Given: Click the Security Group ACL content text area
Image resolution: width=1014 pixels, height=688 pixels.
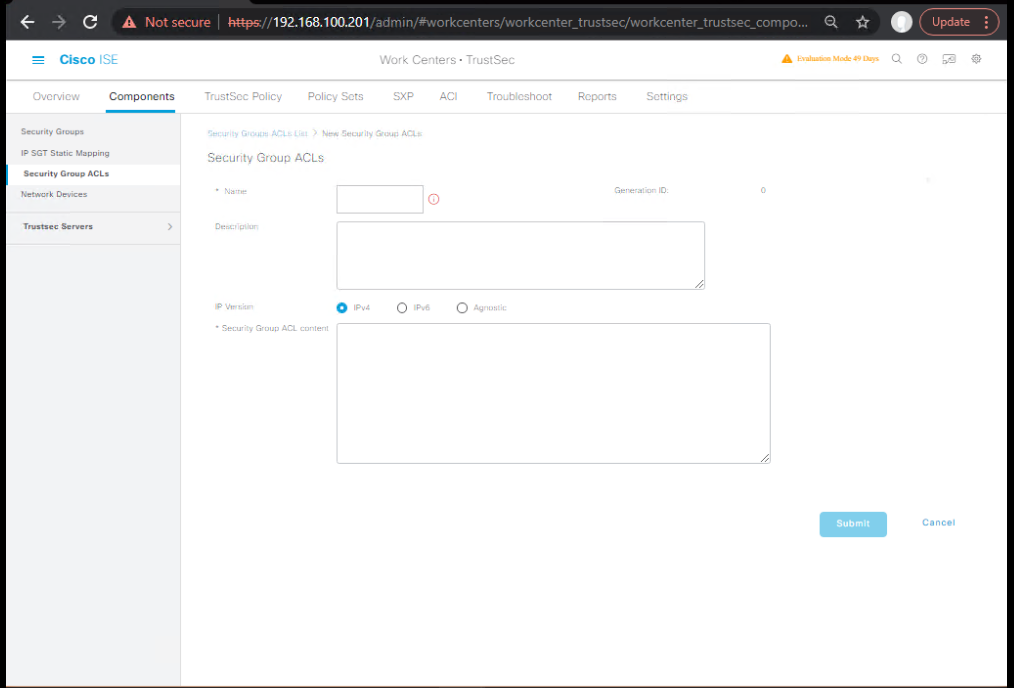Looking at the screenshot, I should click(x=554, y=393).
